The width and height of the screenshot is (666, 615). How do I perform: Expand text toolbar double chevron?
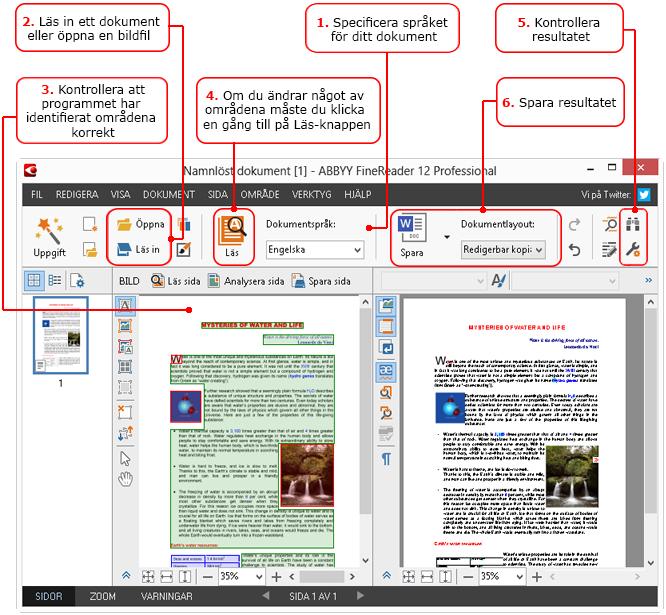pyautogui.click(x=649, y=280)
